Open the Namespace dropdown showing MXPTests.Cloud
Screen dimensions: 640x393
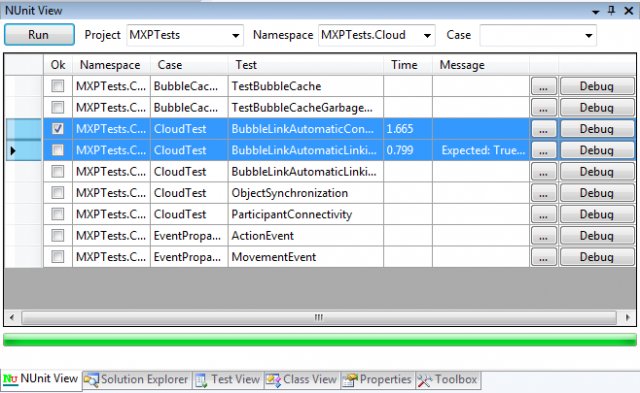click(x=376, y=35)
